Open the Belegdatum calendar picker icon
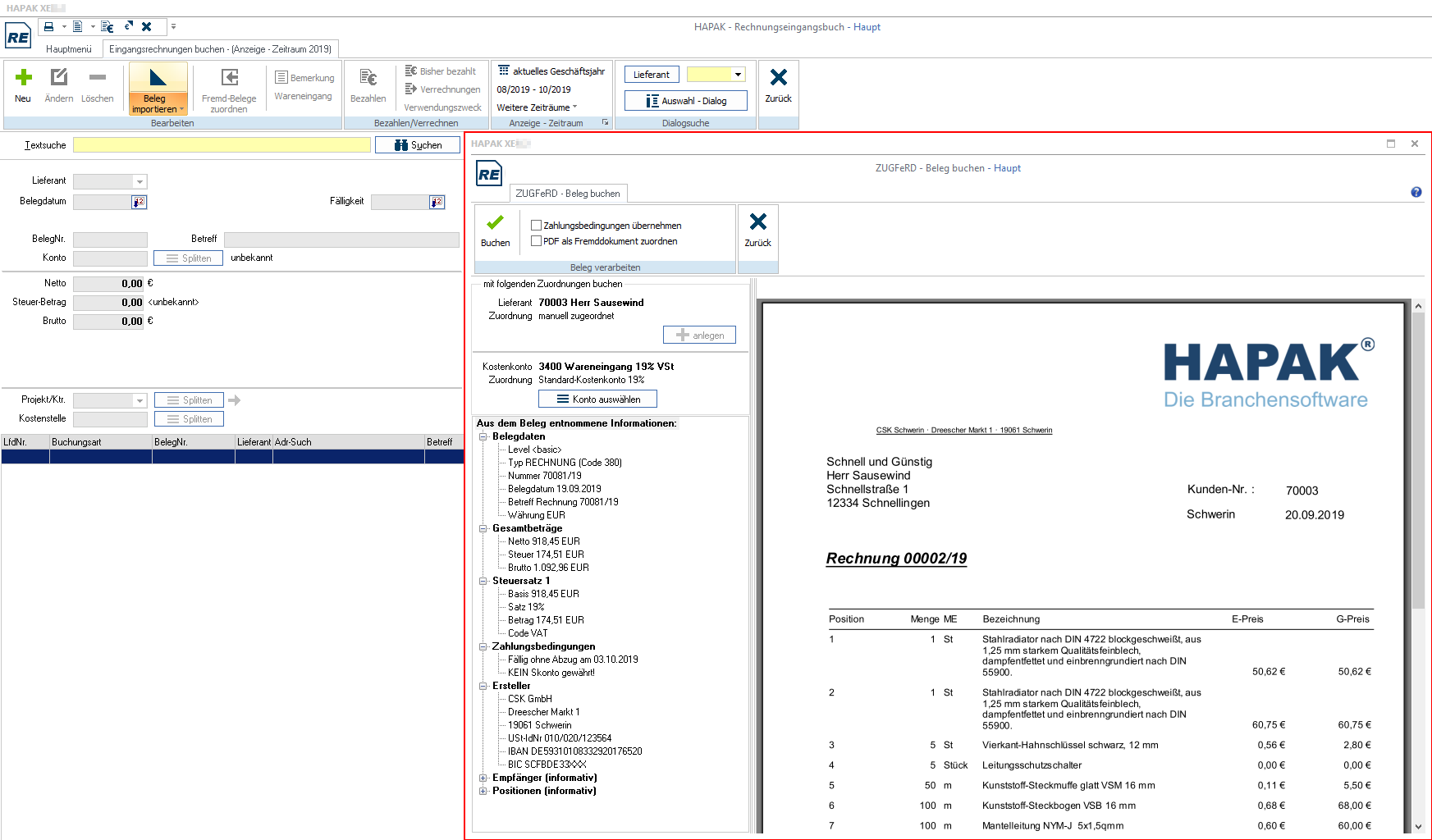The height and width of the screenshot is (840, 1432). pyautogui.click(x=139, y=202)
